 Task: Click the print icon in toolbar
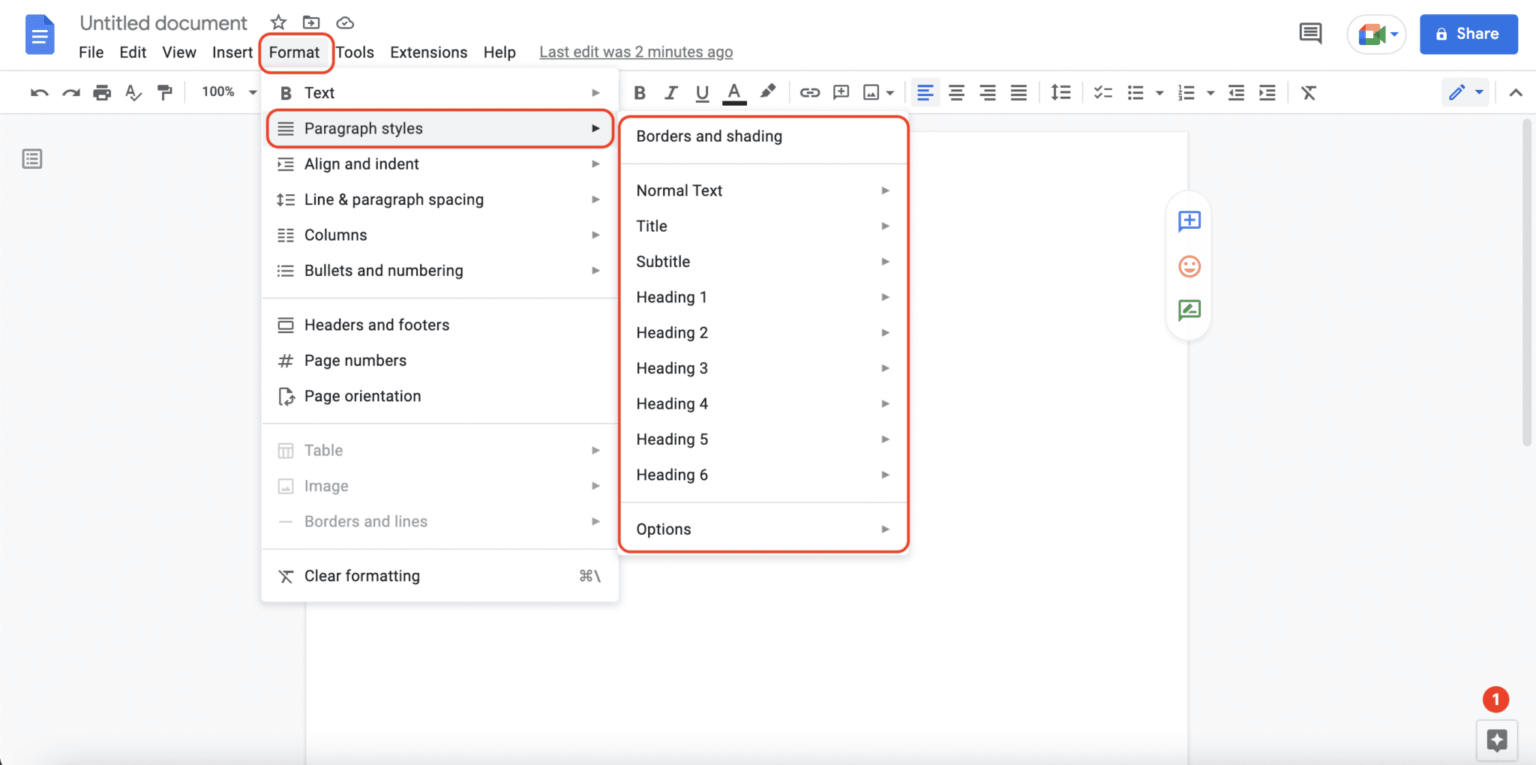coord(102,93)
